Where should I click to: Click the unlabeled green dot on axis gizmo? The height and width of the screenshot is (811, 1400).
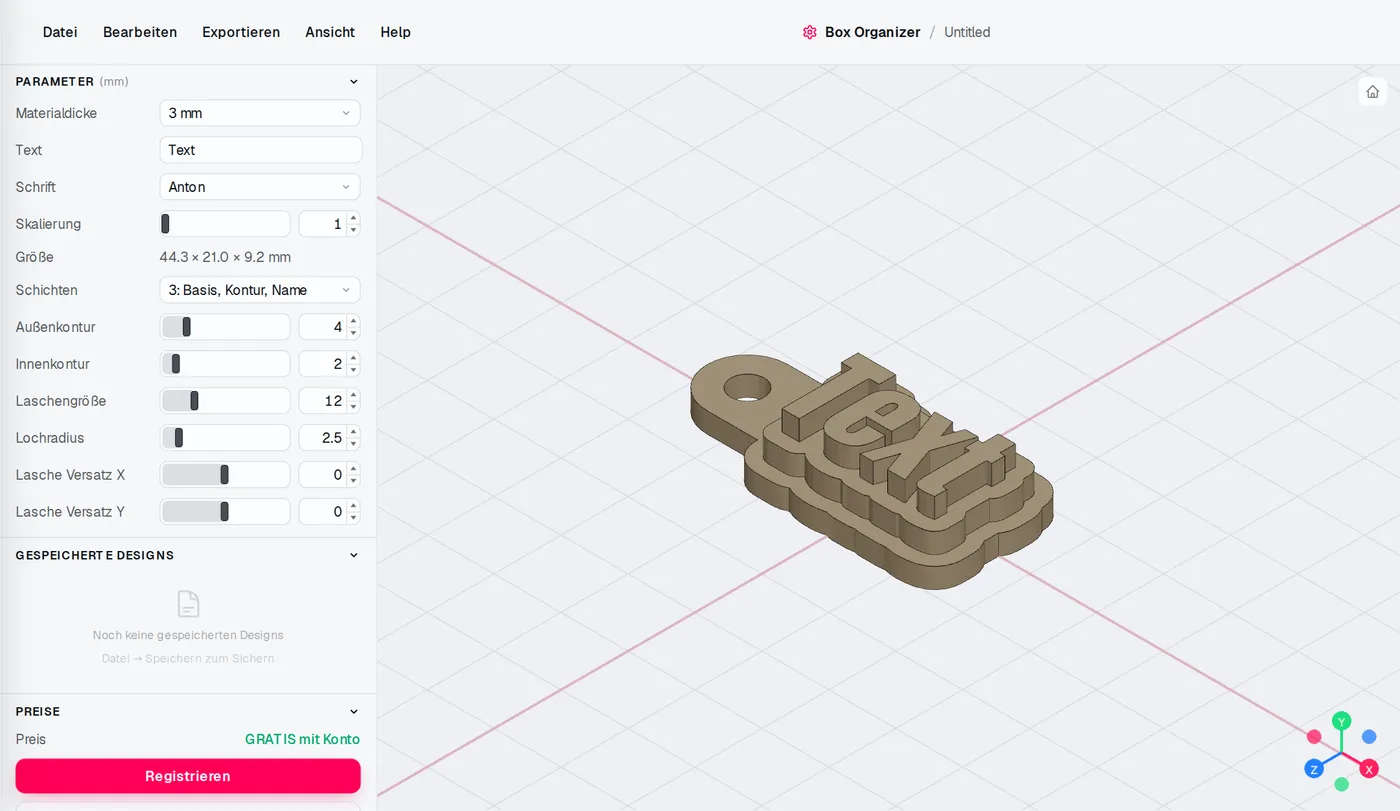1342,784
